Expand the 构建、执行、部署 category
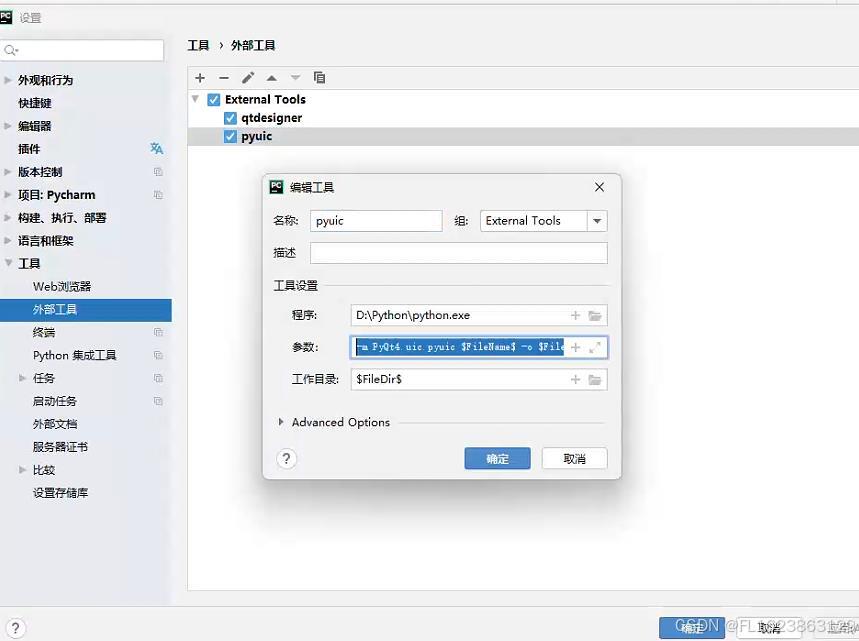 click(x=8, y=218)
